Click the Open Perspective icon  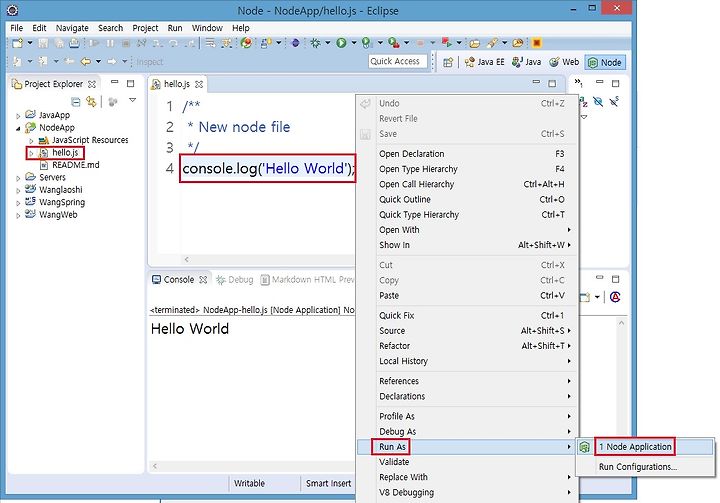coord(448,62)
